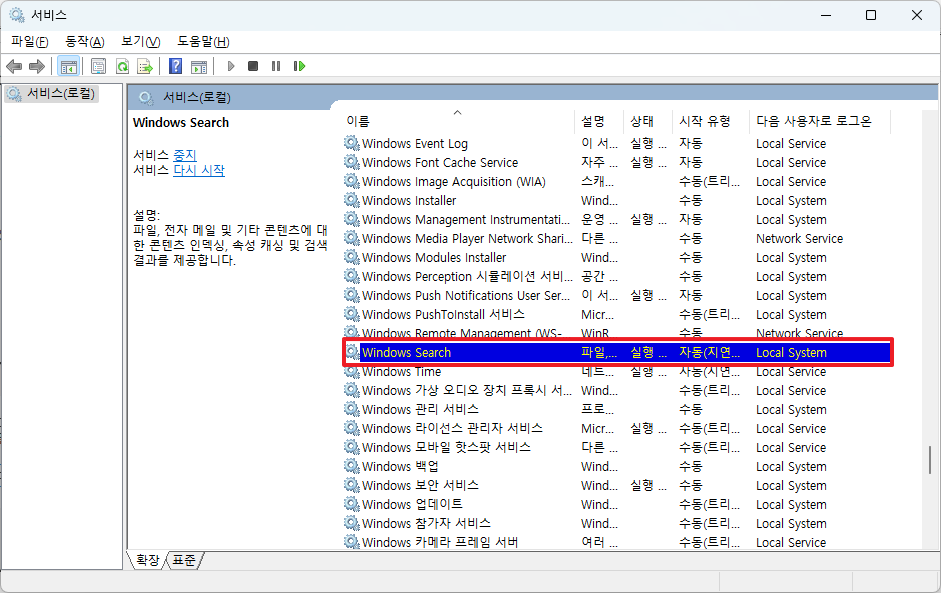Select Windows 카메라 프레임 서버 name
Screen dimensions: 941x593
(x=440, y=543)
